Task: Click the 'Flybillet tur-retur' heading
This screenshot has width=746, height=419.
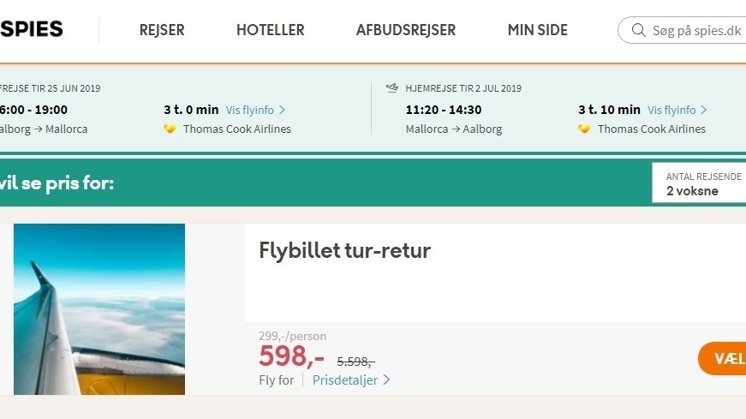Action: point(345,250)
